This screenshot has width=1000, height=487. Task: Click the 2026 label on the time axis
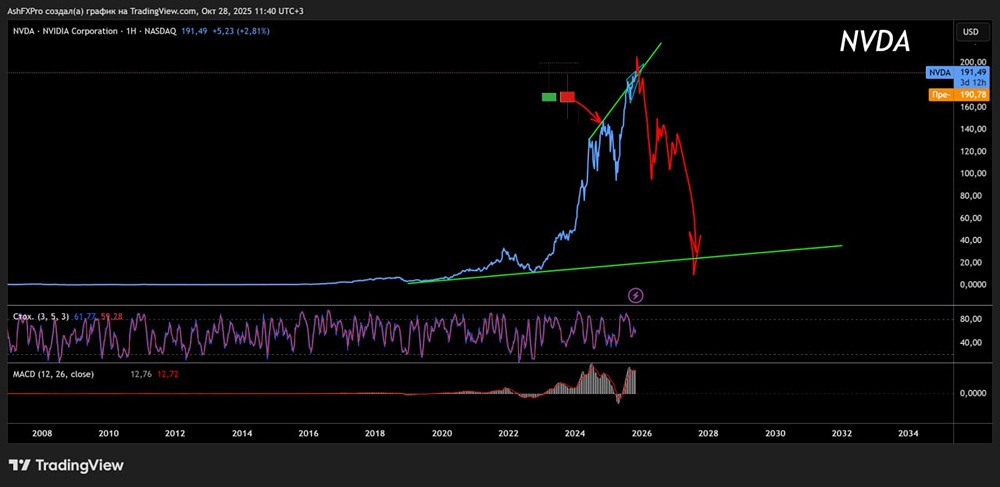pos(642,433)
